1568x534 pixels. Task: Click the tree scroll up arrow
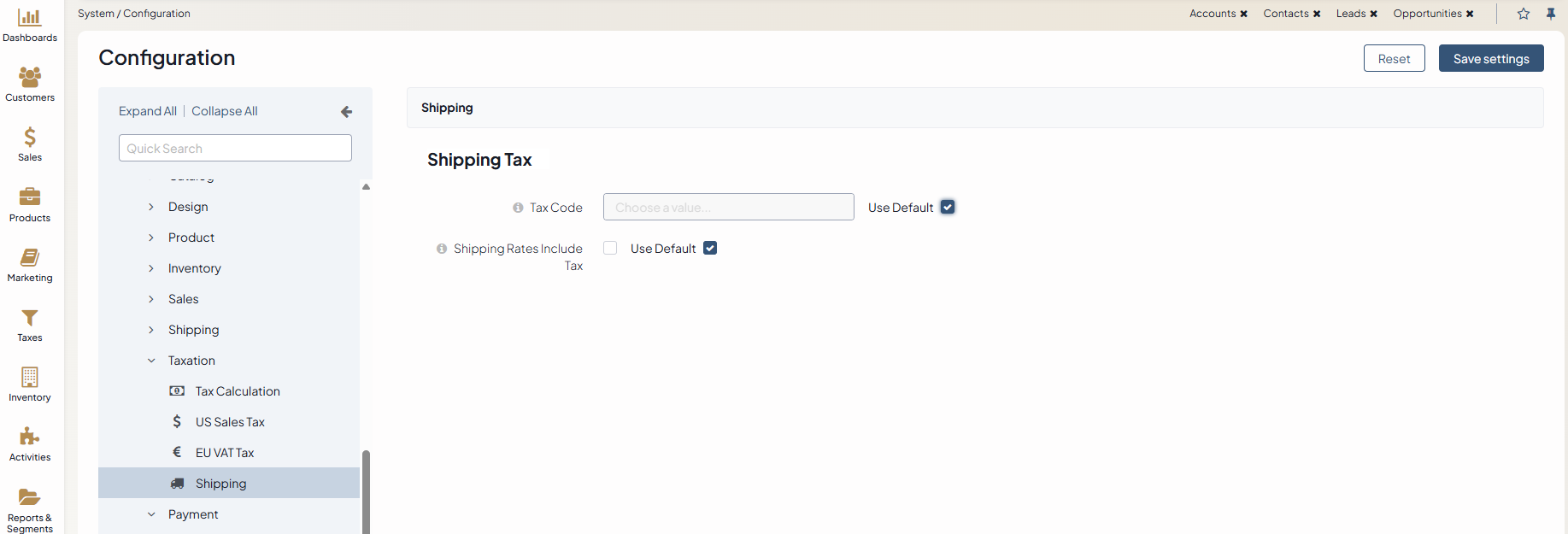tap(366, 186)
